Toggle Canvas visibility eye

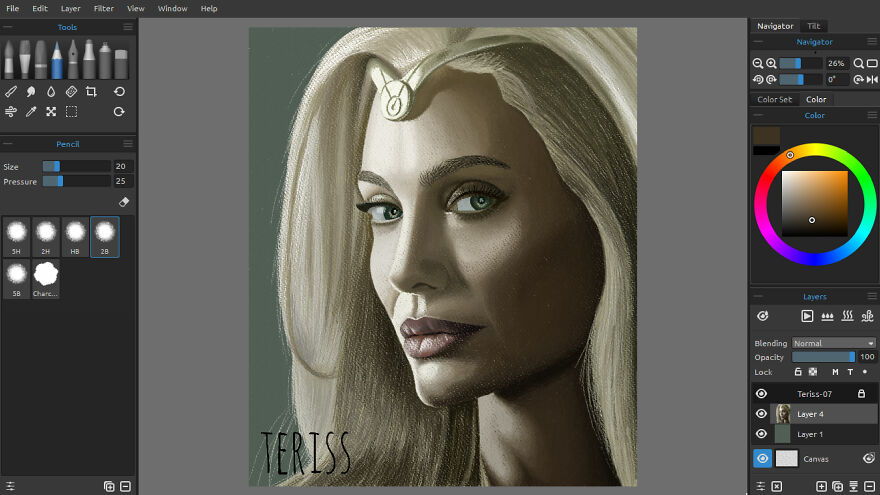[x=762, y=459]
